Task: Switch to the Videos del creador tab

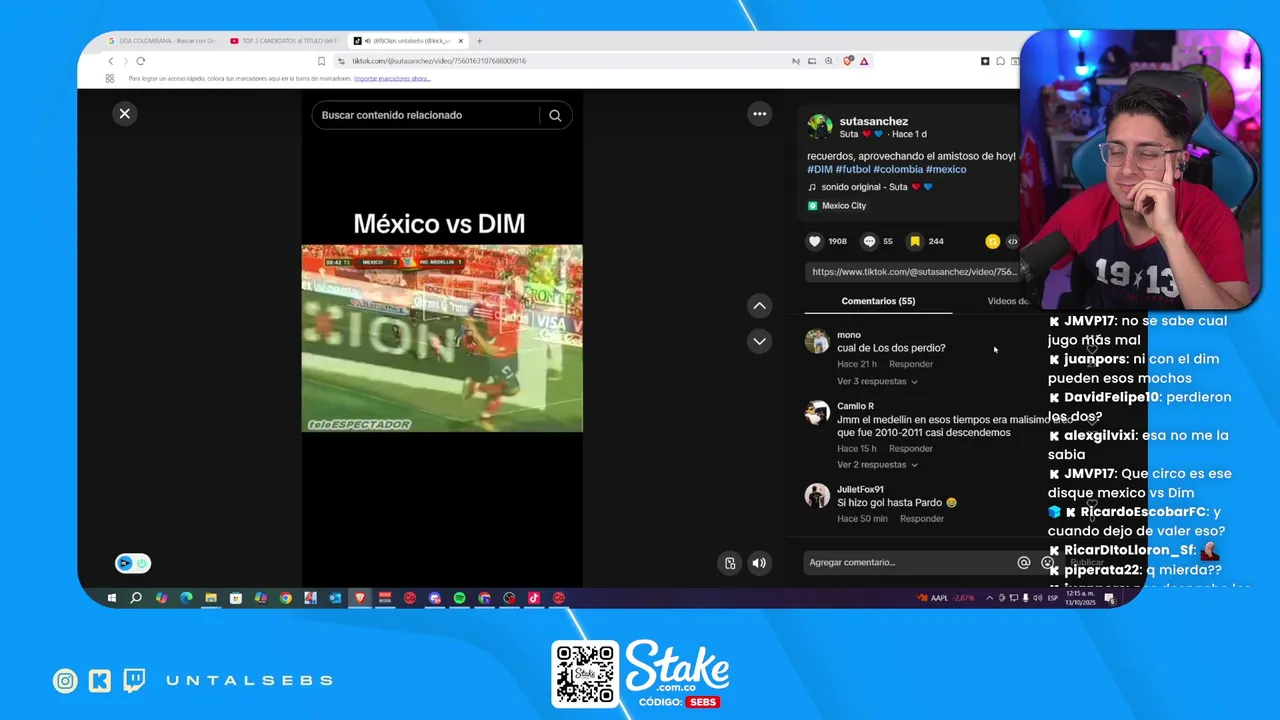Action: 1007,301
